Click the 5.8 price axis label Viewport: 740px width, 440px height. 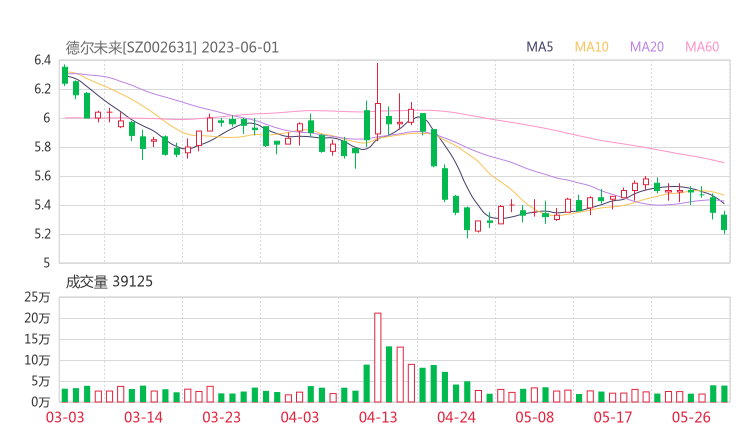42,147
